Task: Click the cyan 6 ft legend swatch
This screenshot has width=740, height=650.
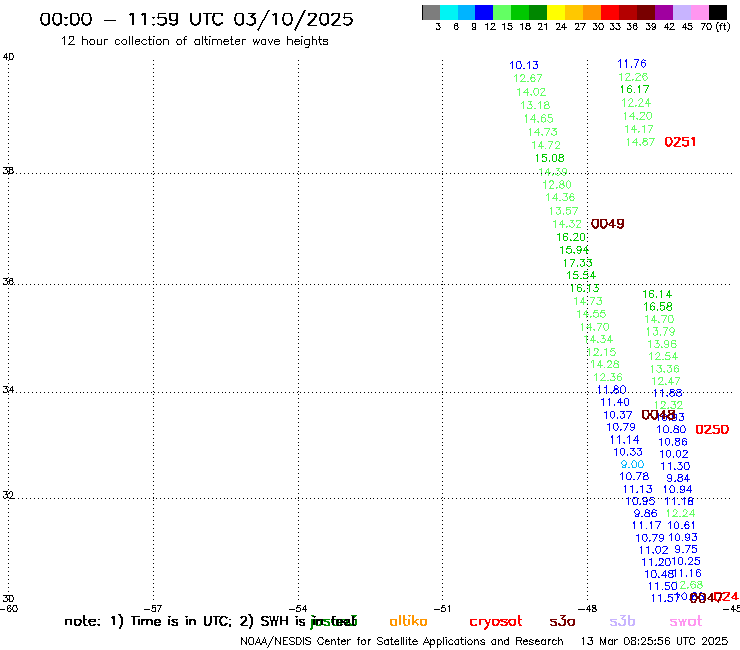Action: 449,12
